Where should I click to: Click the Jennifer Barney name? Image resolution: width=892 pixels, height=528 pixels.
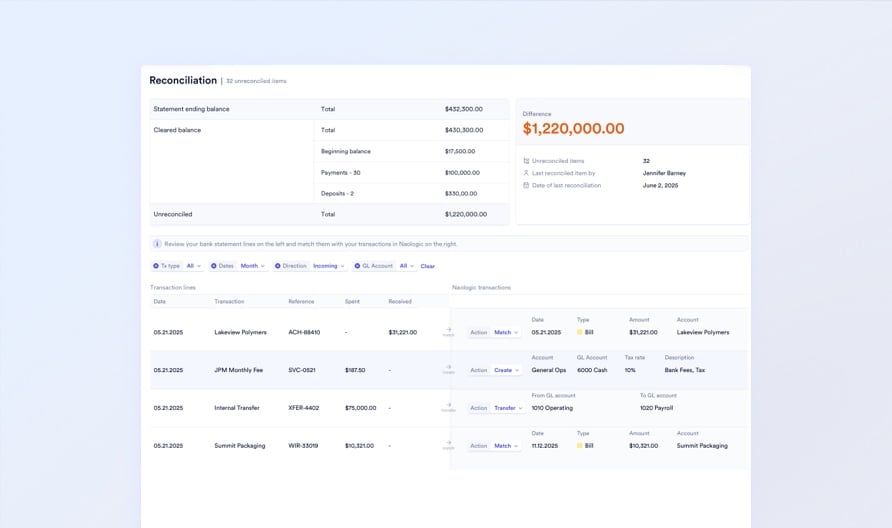[x=664, y=173]
